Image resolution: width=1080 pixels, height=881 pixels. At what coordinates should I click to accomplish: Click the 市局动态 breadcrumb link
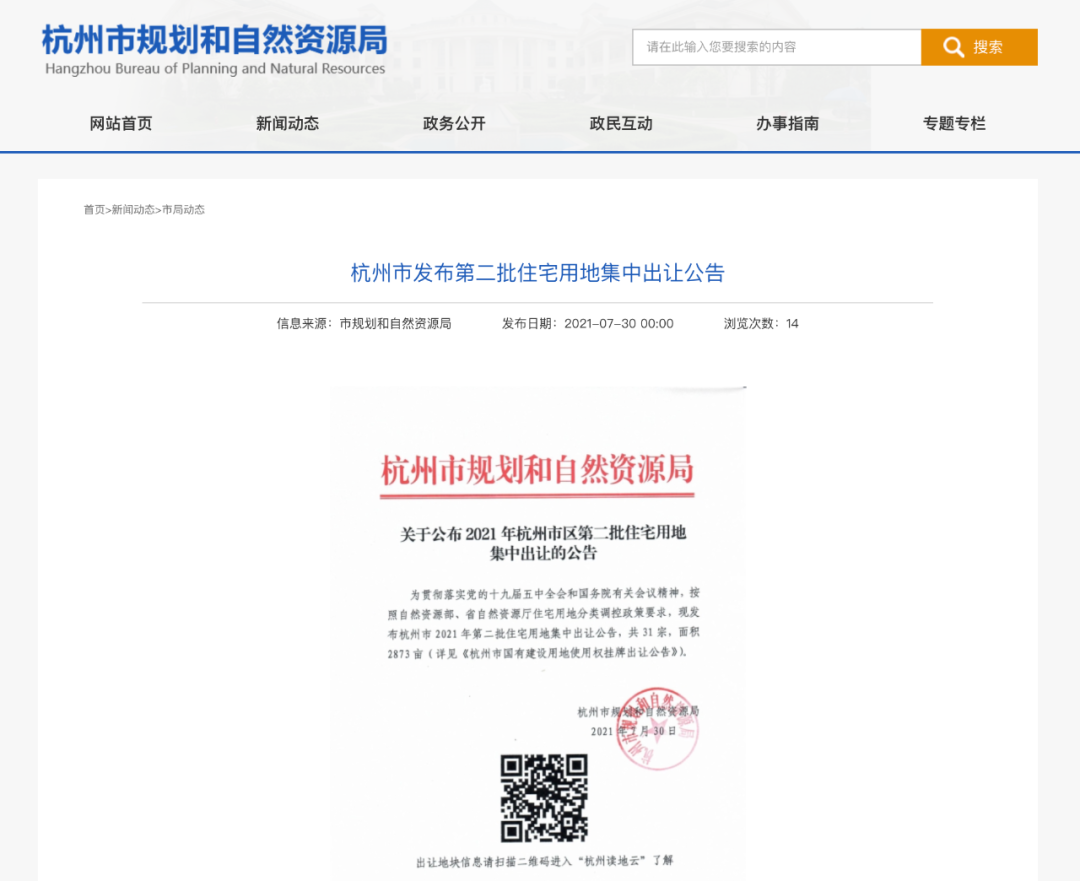tap(183, 210)
